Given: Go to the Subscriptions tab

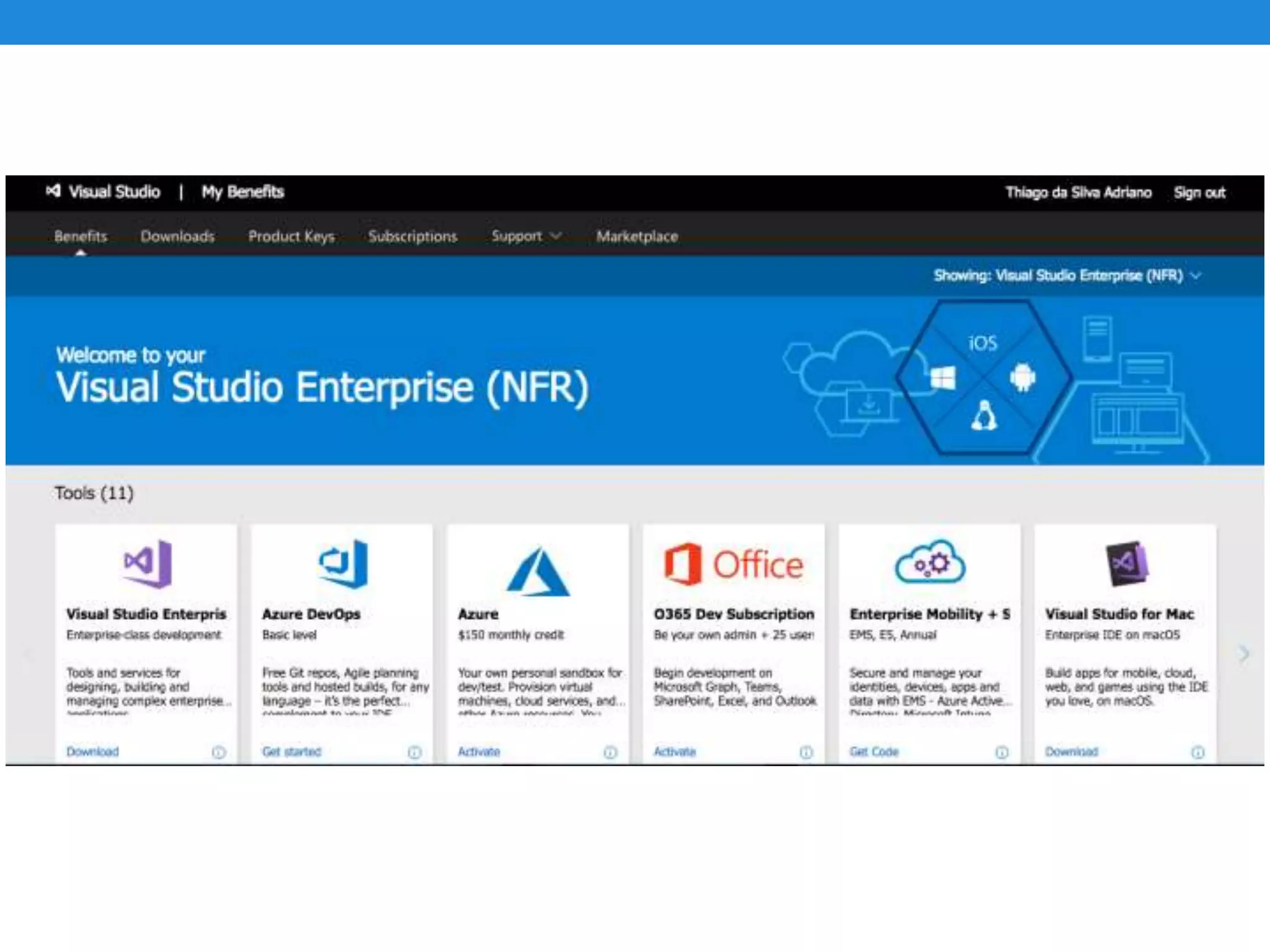Looking at the screenshot, I should coord(412,236).
